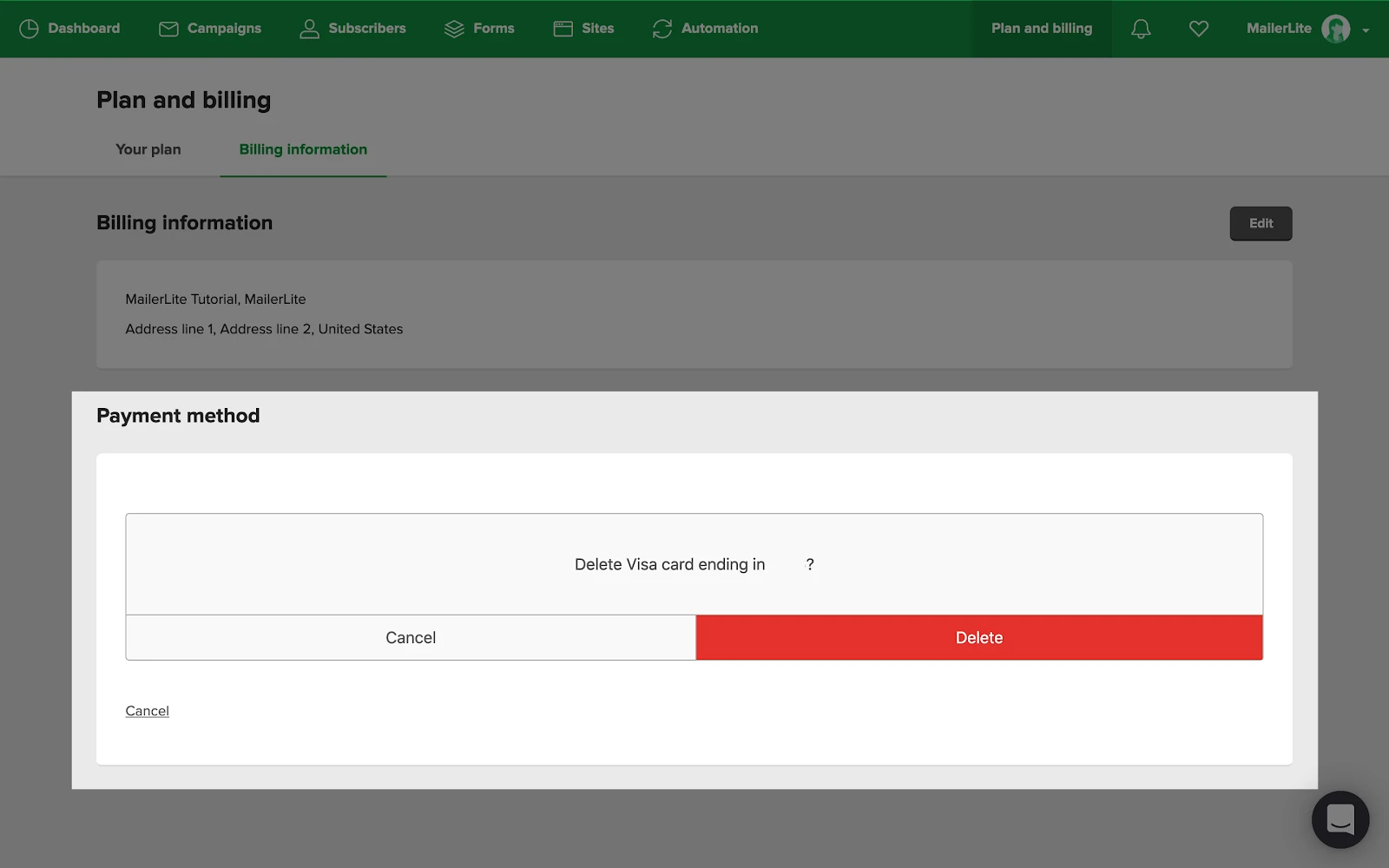
Task: Open Automation via the circular arrows icon
Action: click(662, 29)
